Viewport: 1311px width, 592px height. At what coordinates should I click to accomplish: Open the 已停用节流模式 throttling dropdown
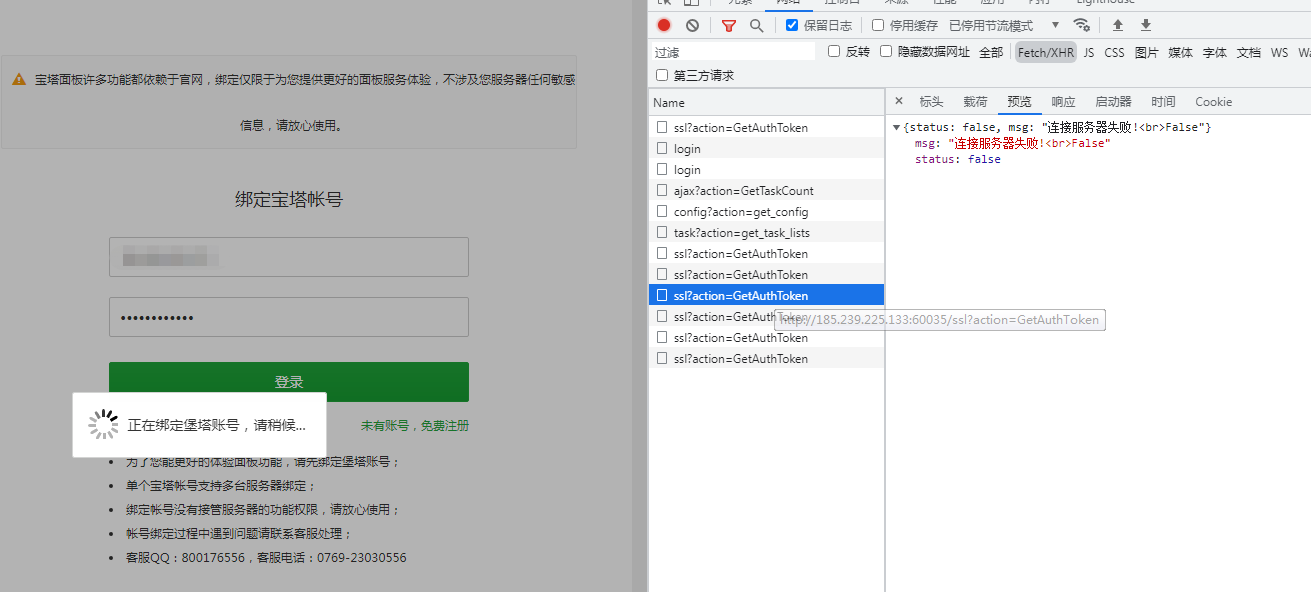(1004, 25)
